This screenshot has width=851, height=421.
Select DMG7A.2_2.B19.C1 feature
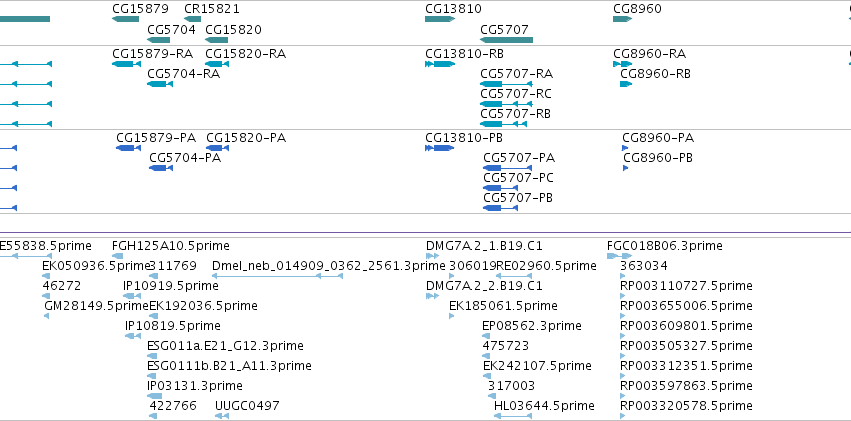click(433, 296)
